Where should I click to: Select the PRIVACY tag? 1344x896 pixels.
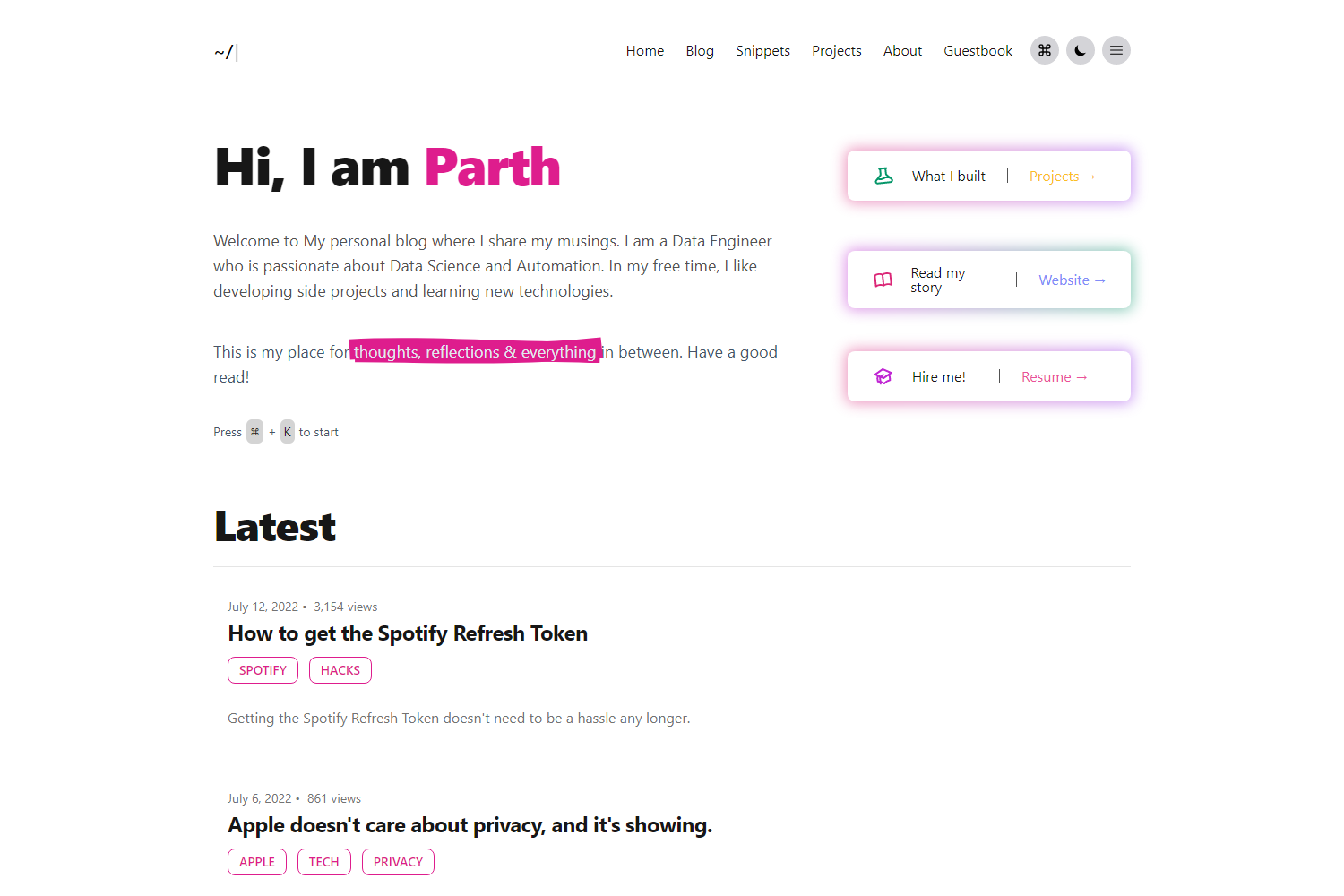point(398,861)
